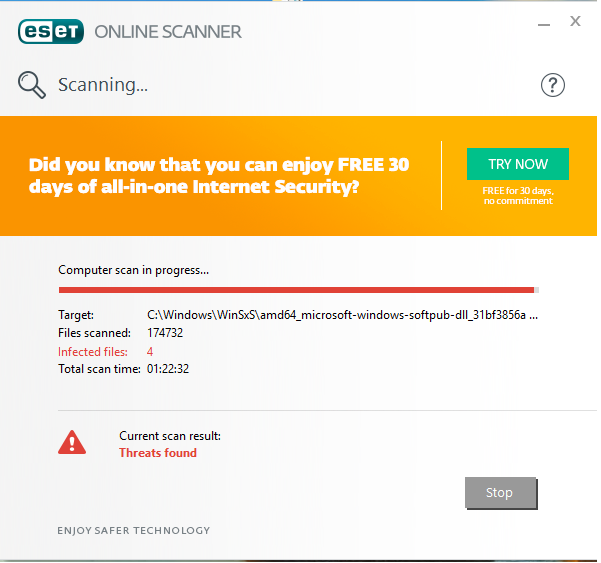Click the 'Threats found' result text
This screenshot has width=601, height=563.
[158, 453]
